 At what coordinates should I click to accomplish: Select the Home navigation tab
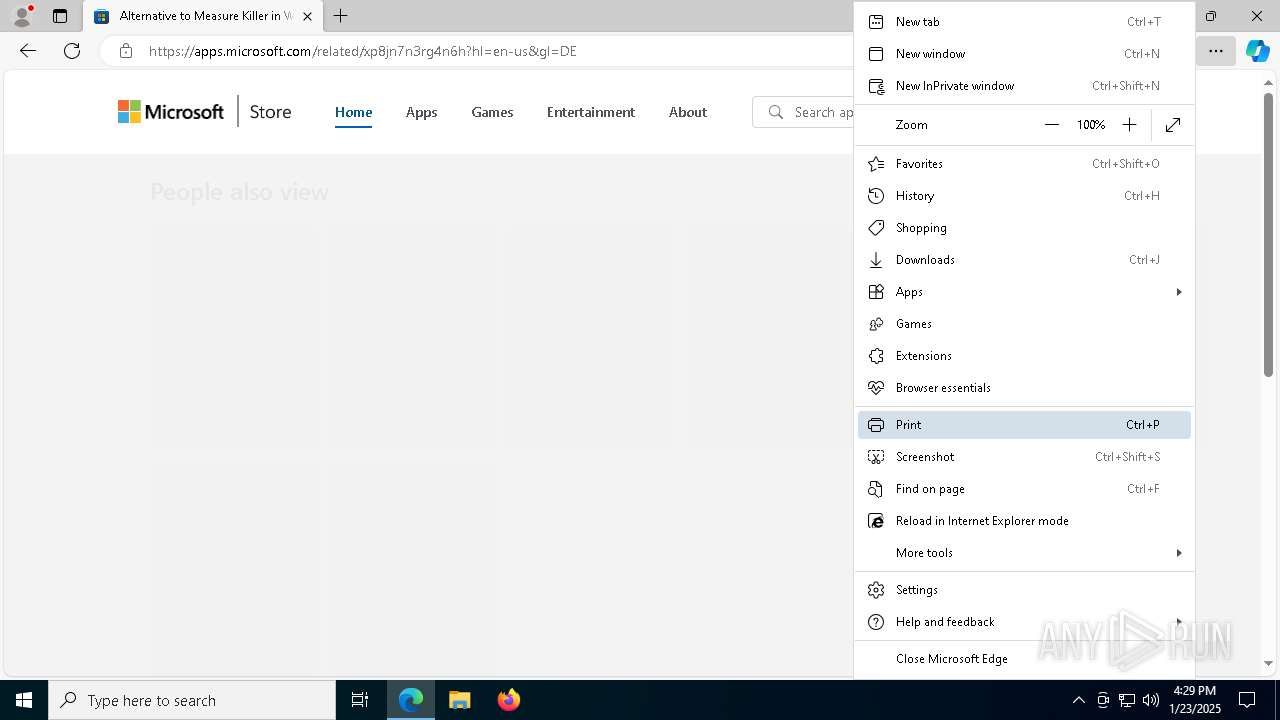[x=353, y=112]
